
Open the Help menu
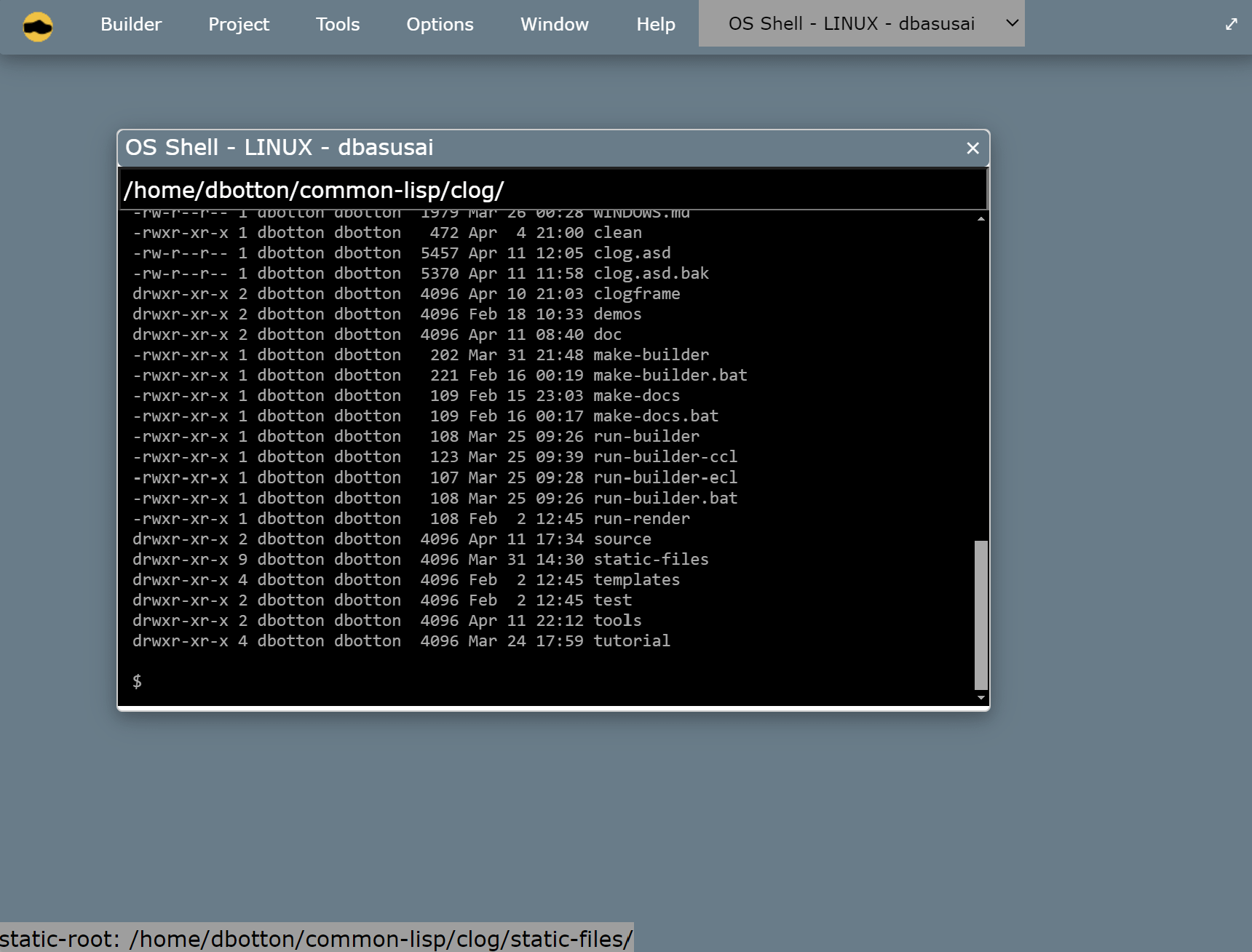coord(655,25)
